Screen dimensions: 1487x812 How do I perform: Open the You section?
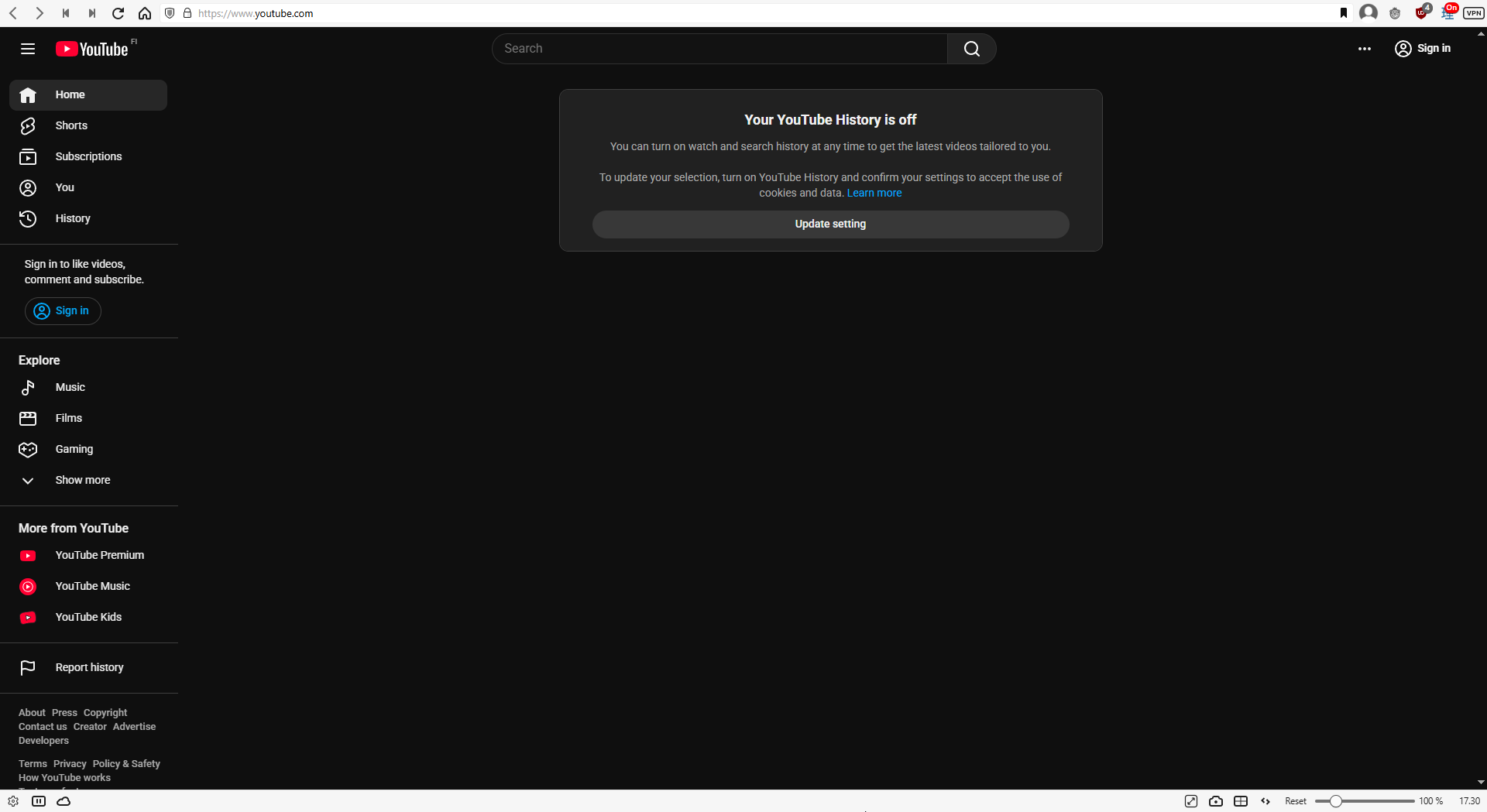click(x=88, y=188)
